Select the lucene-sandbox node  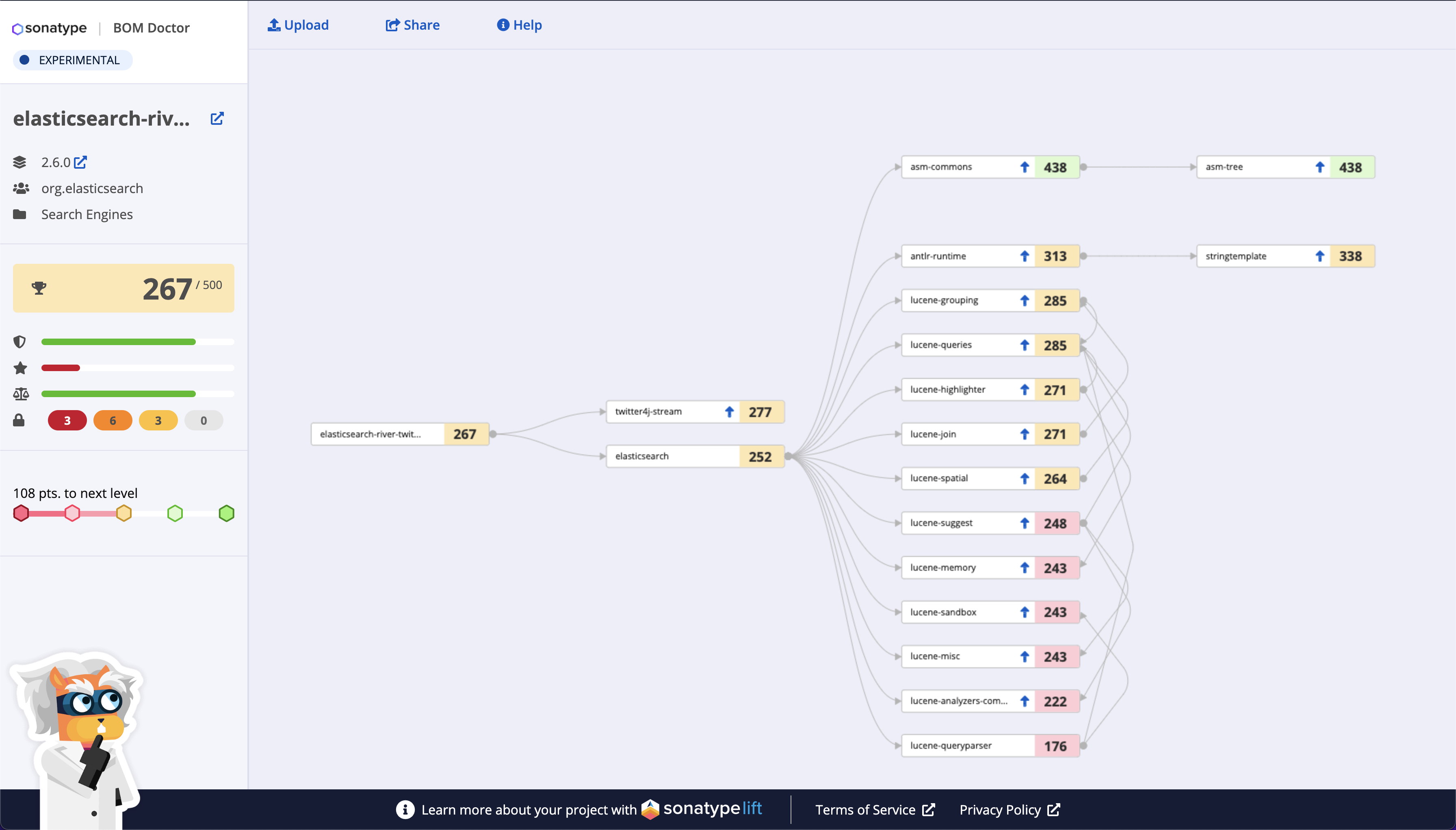pyautogui.click(x=990, y=612)
